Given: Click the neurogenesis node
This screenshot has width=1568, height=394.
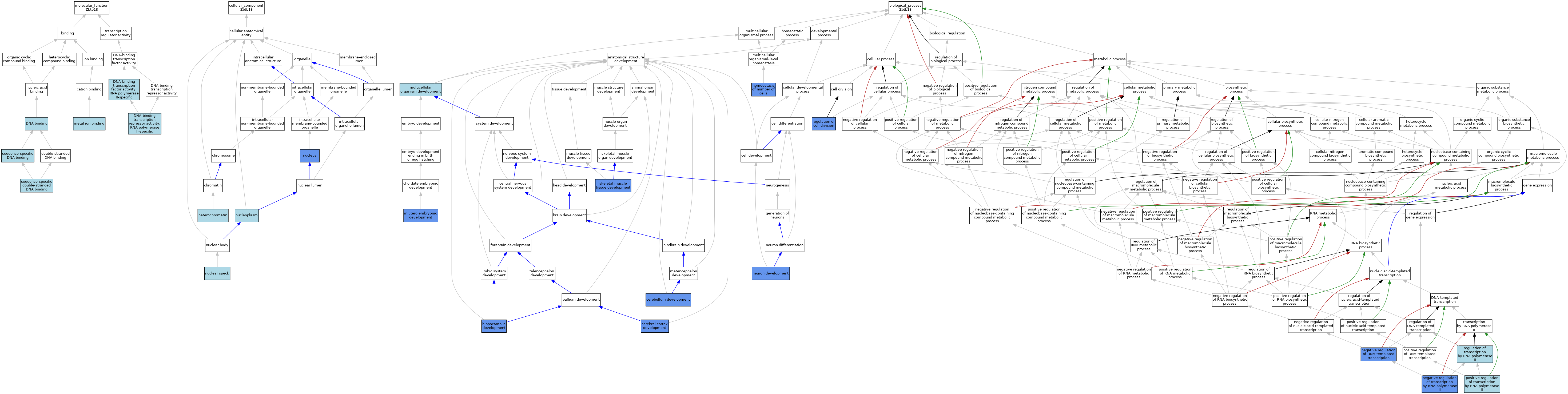Looking at the screenshot, I should [x=777, y=186].
